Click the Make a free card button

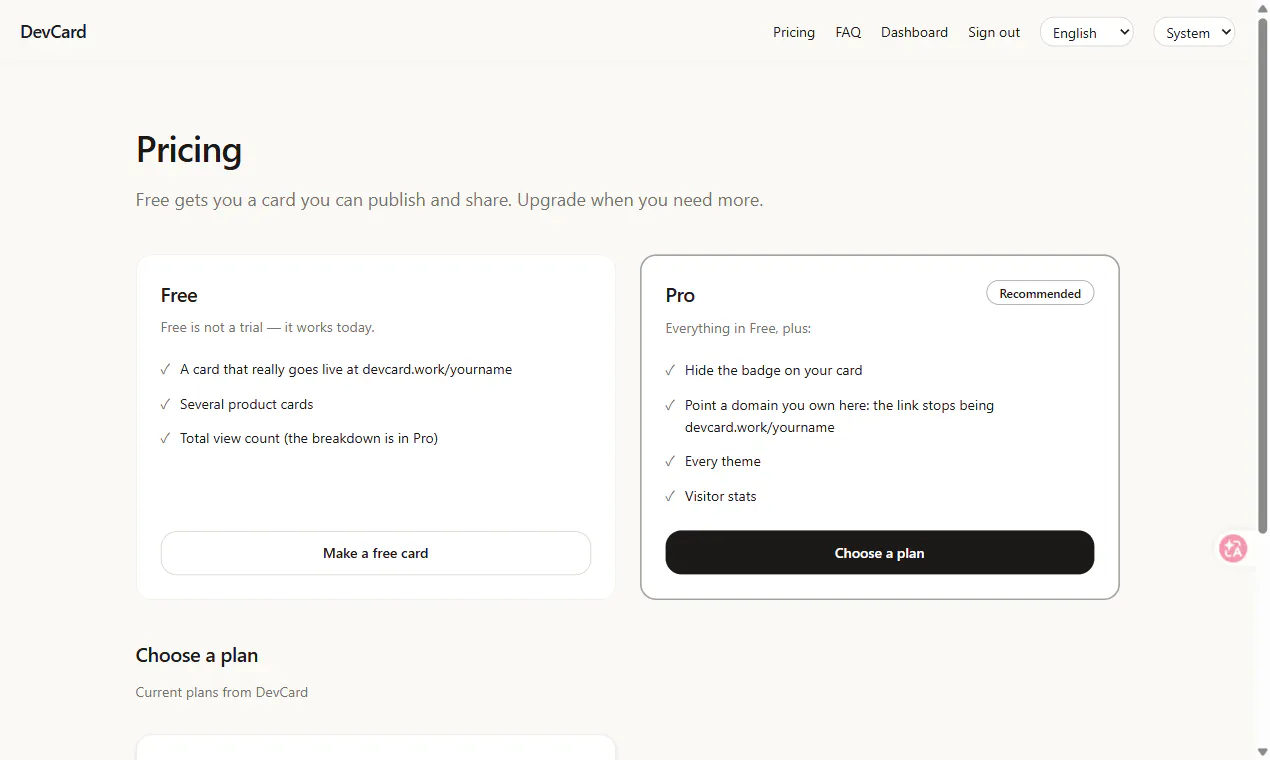coord(376,553)
